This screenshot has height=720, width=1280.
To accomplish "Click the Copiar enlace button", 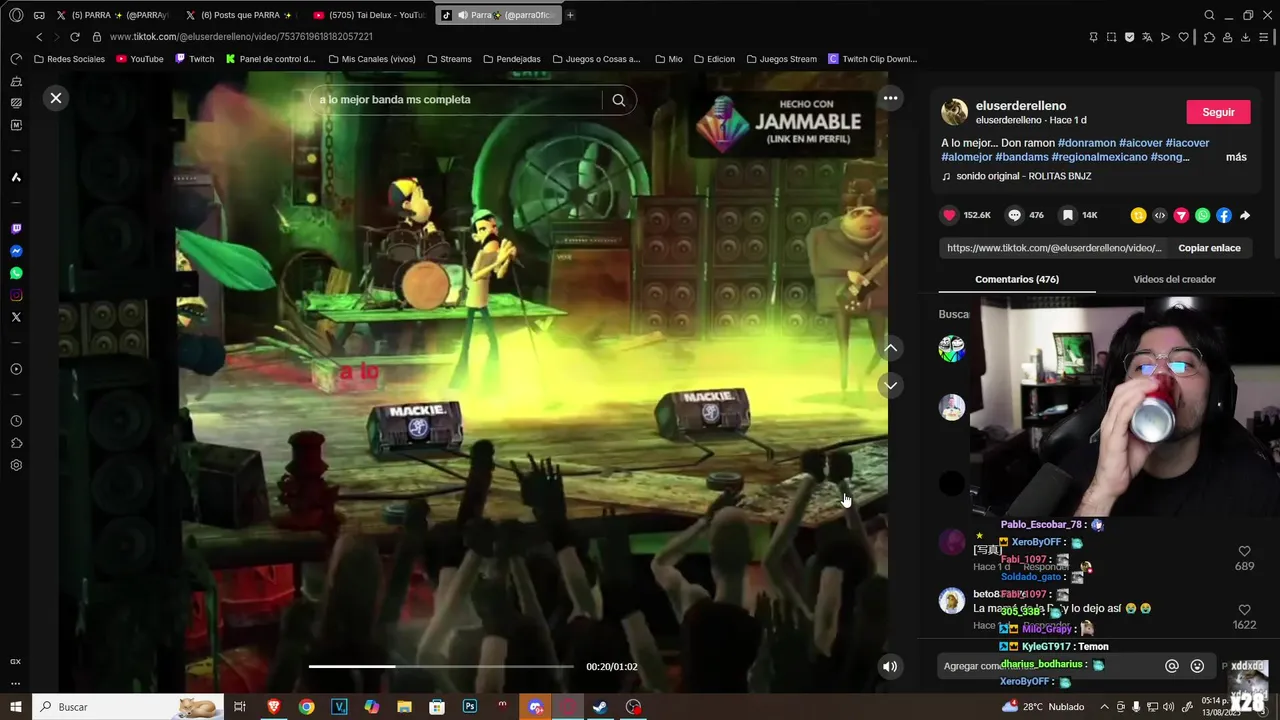I will [x=1209, y=248].
